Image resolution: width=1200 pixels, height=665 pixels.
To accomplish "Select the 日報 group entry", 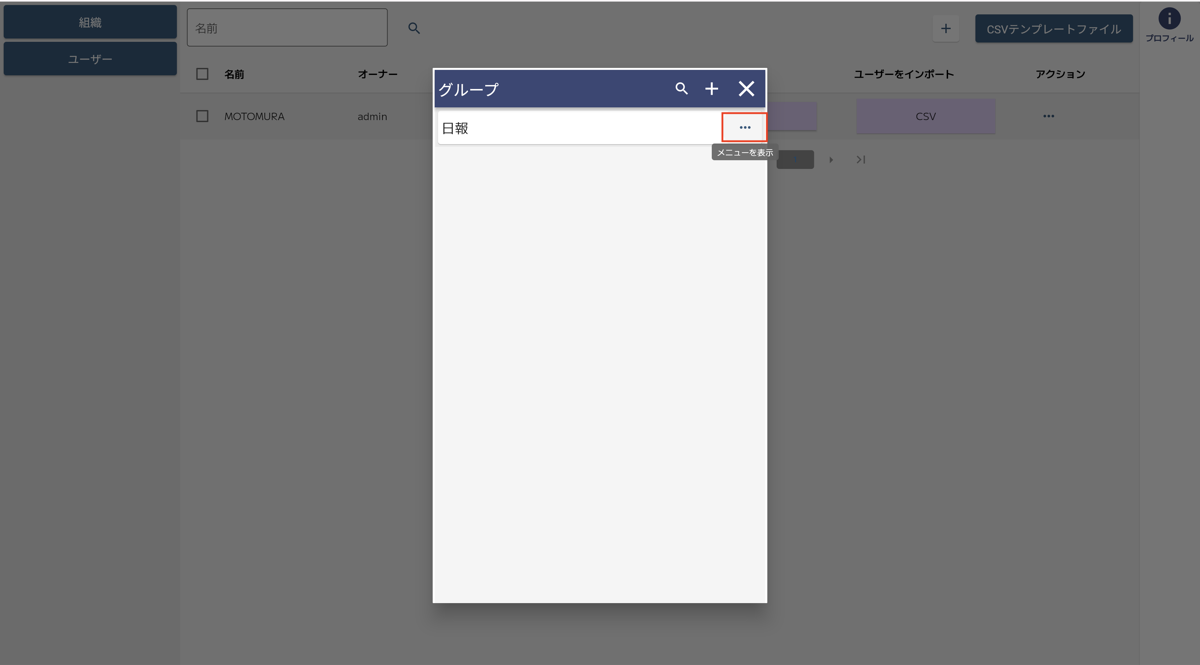I will tap(570, 128).
